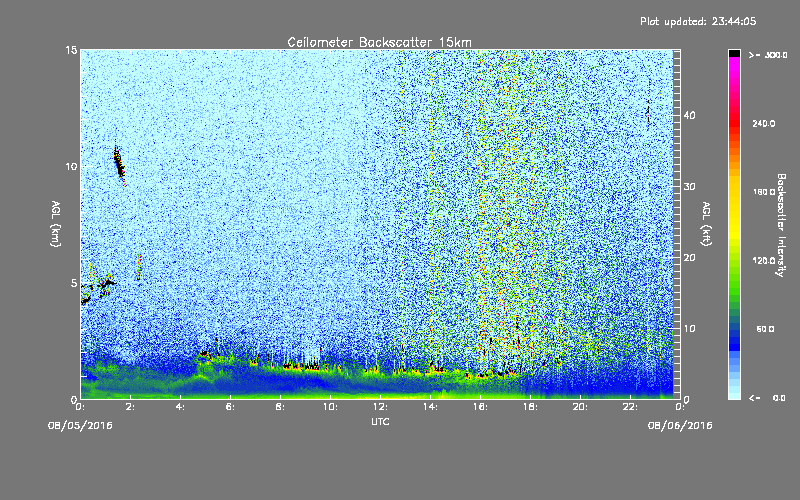Click the 6: hour tick on time axis

coord(230,407)
